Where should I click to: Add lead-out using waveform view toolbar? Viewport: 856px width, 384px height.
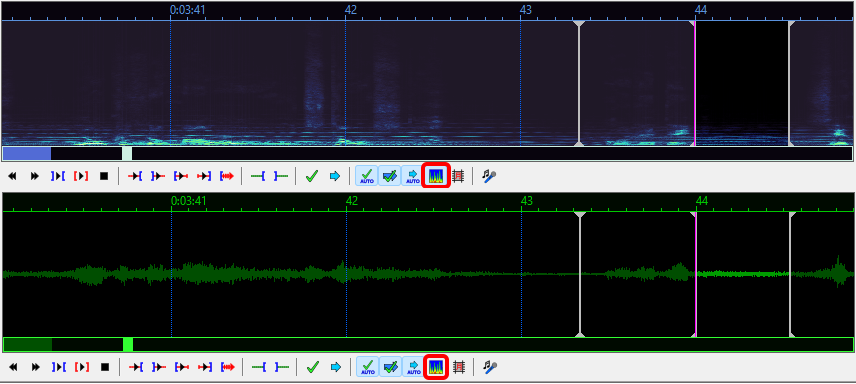pos(281,367)
